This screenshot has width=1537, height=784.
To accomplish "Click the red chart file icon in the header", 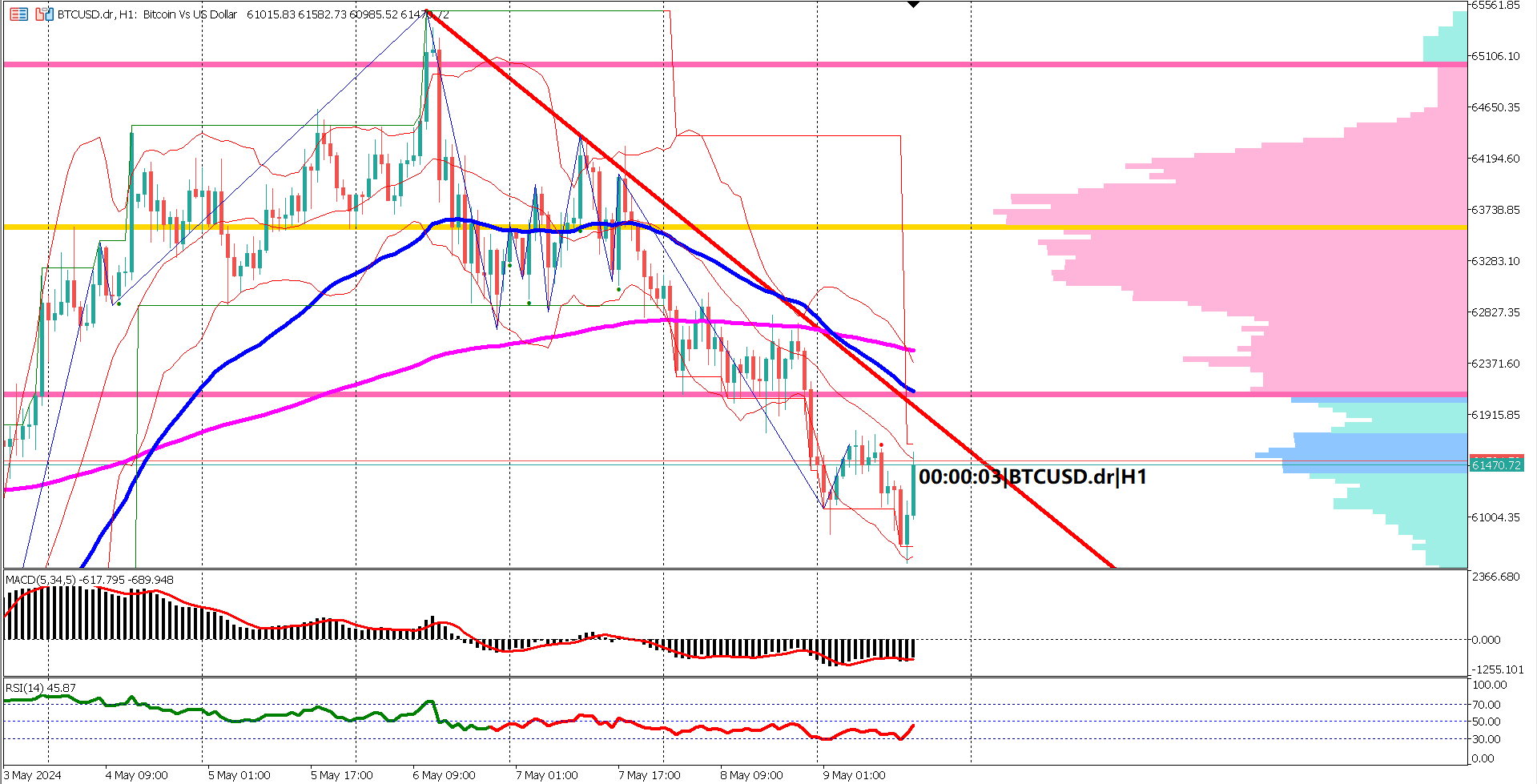I will [x=40, y=14].
